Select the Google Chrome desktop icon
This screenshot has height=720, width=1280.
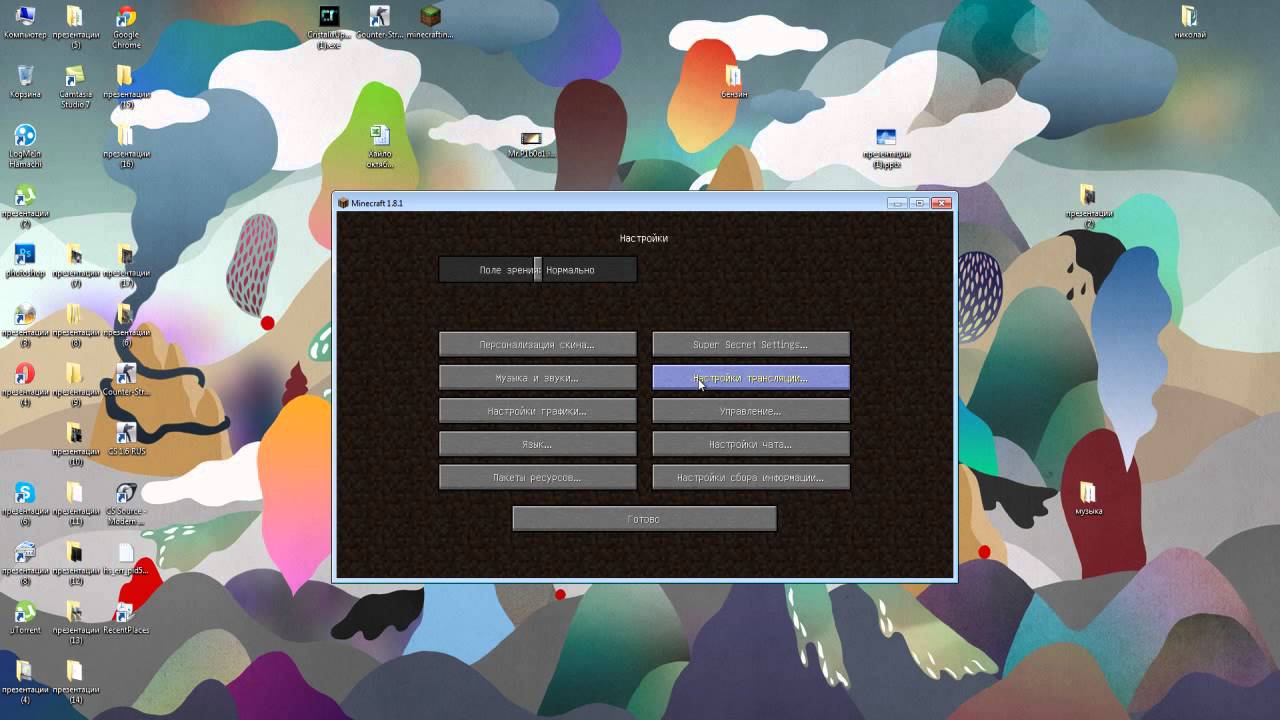126,26
